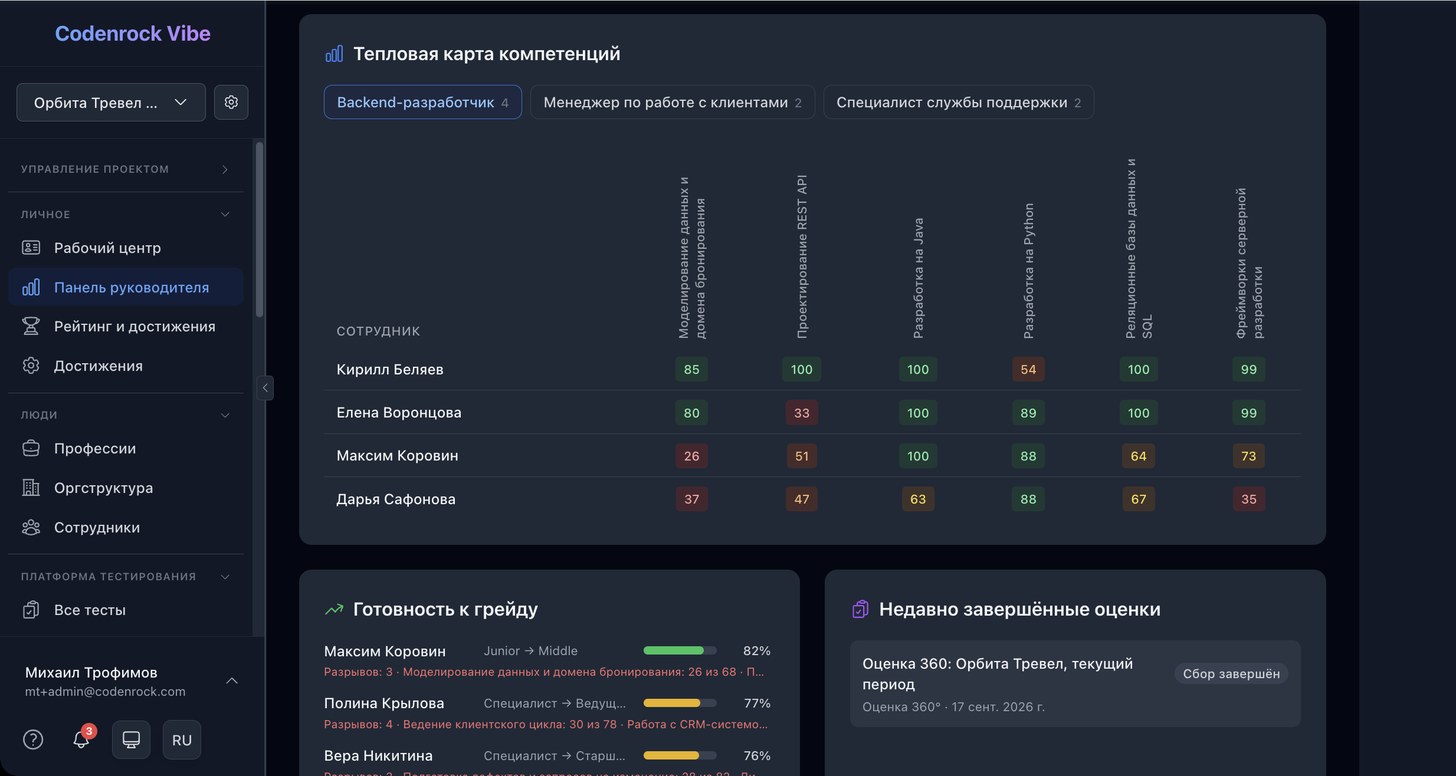Click the Тепловая карта компетенций bar chart icon
1456x776 pixels.
(x=334, y=54)
